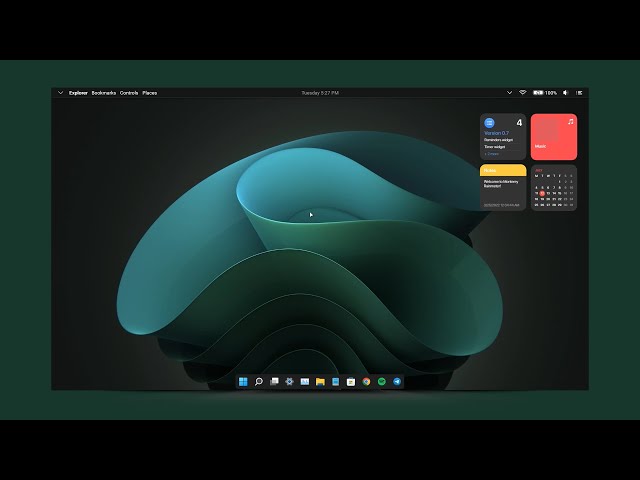Image resolution: width=640 pixels, height=480 pixels.
Task: Launch Telegram from the dock
Action: [397, 382]
